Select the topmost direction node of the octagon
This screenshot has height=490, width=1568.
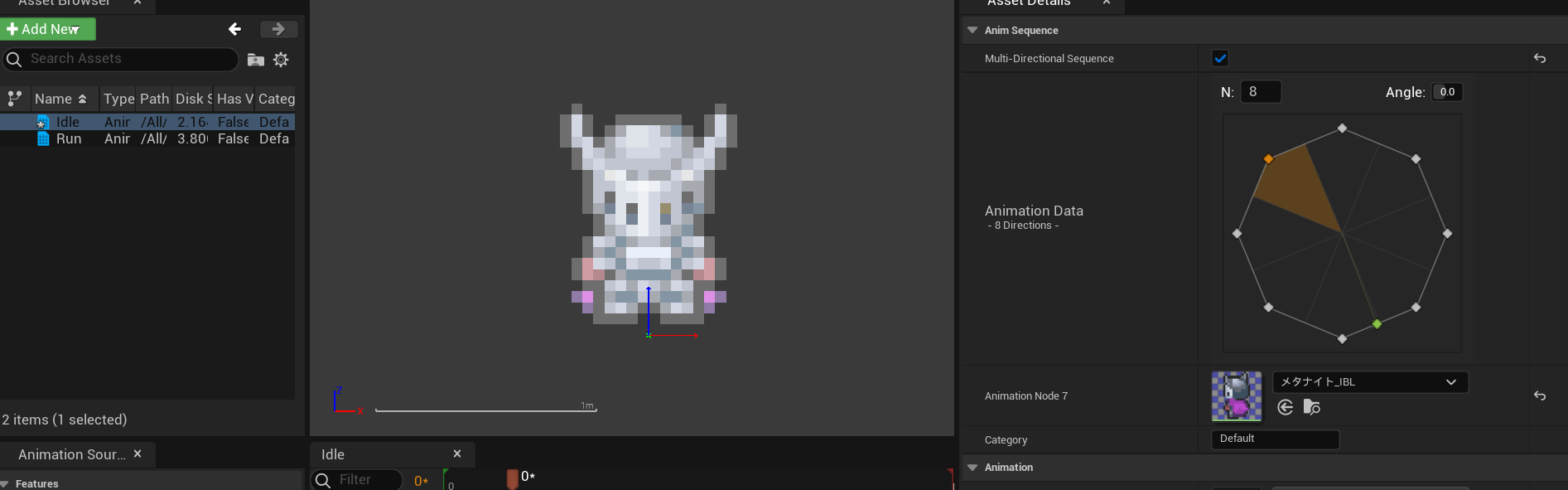pos(1342,129)
